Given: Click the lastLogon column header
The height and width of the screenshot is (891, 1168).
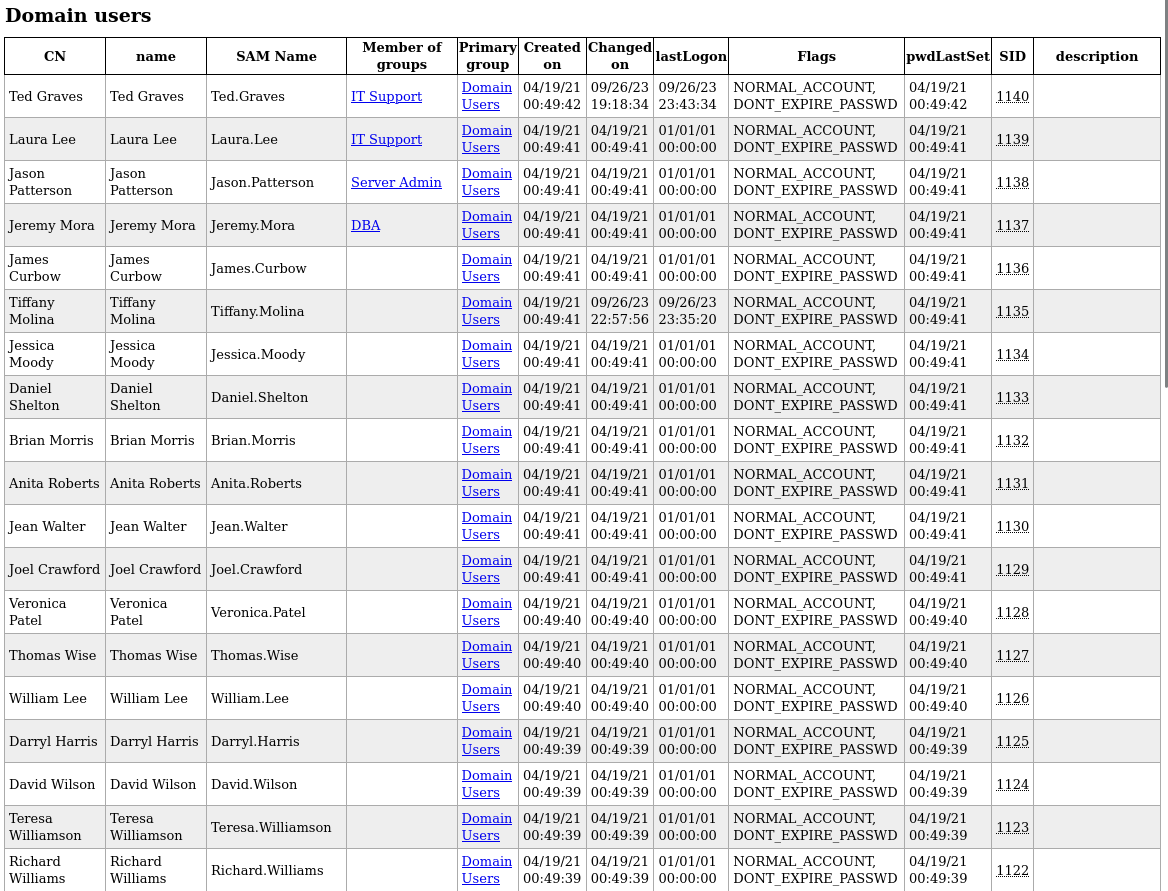Looking at the screenshot, I should pos(691,56).
